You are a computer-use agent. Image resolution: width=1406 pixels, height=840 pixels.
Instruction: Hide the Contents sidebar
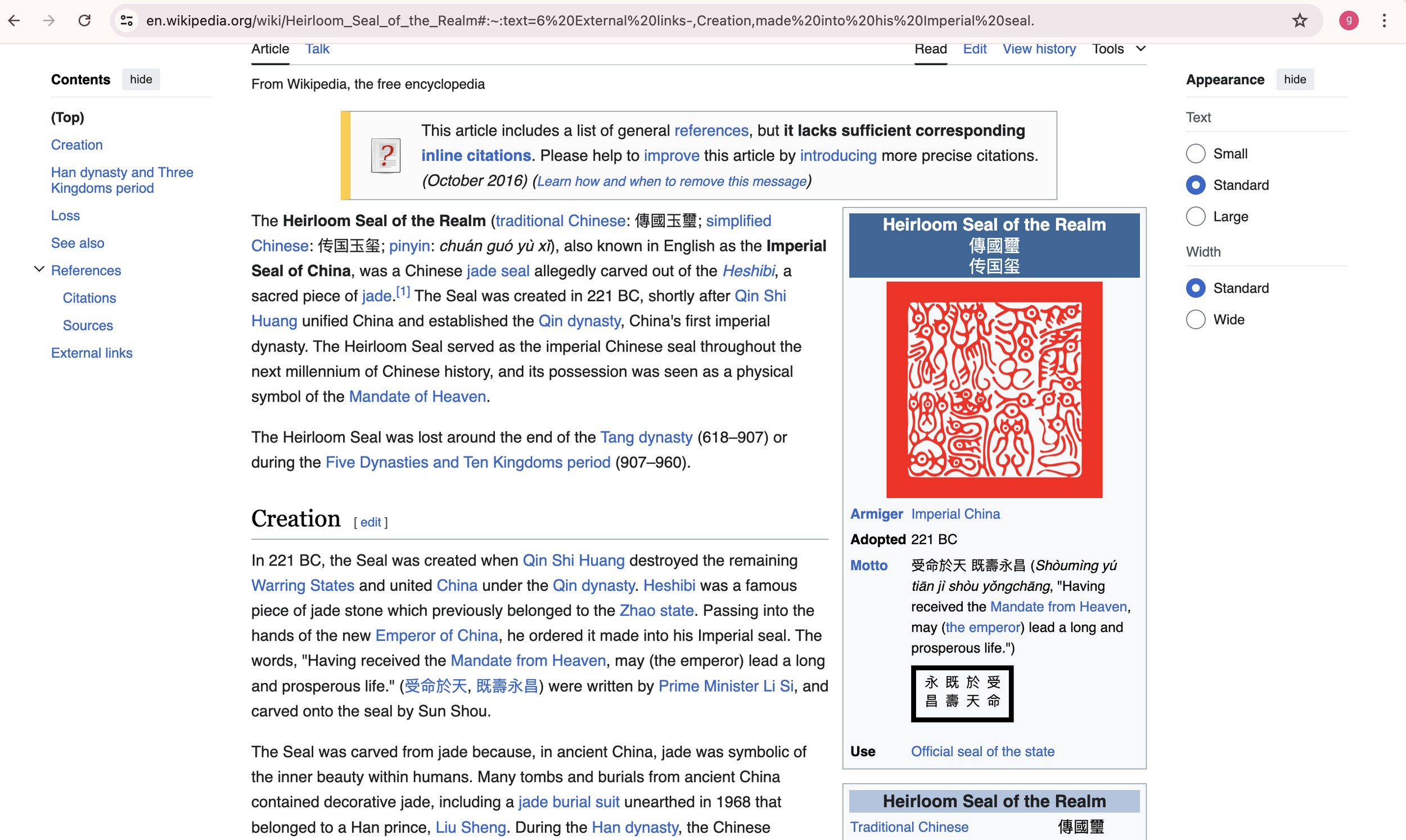(x=141, y=80)
